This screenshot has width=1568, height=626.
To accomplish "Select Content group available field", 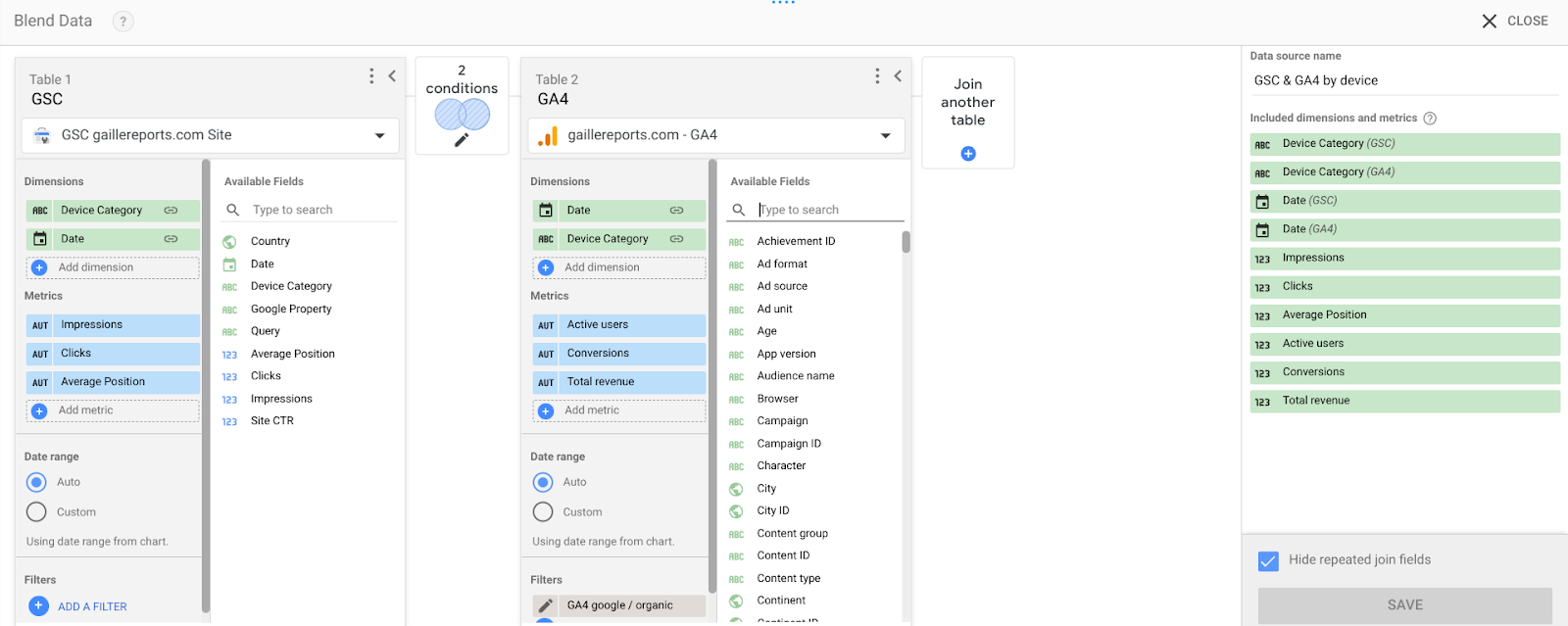I will [792, 534].
